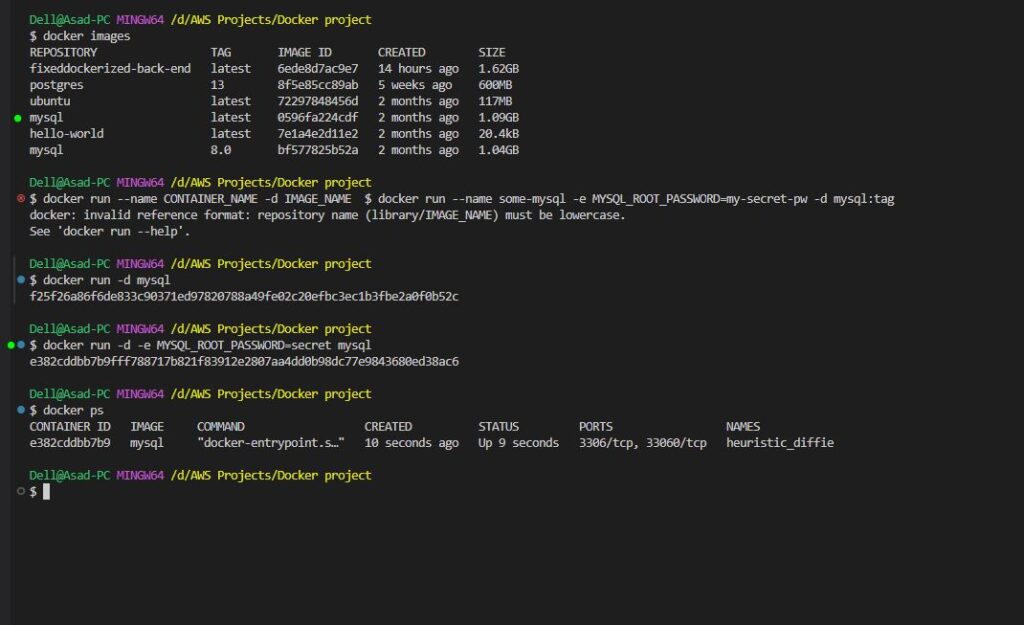Click container ID e382cddbb7b9 in docker ps output
This screenshot has width=1024, height=625.
tap(70, 443)
